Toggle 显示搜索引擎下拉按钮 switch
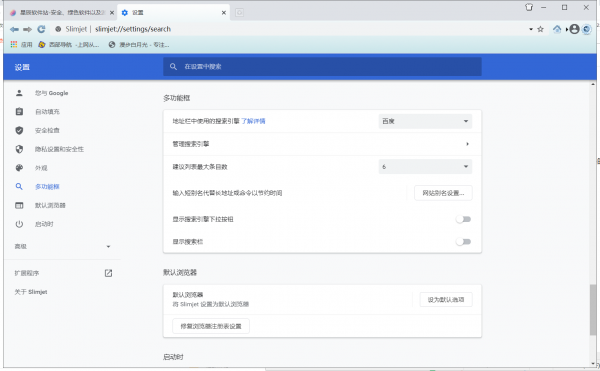 (463, 219)
